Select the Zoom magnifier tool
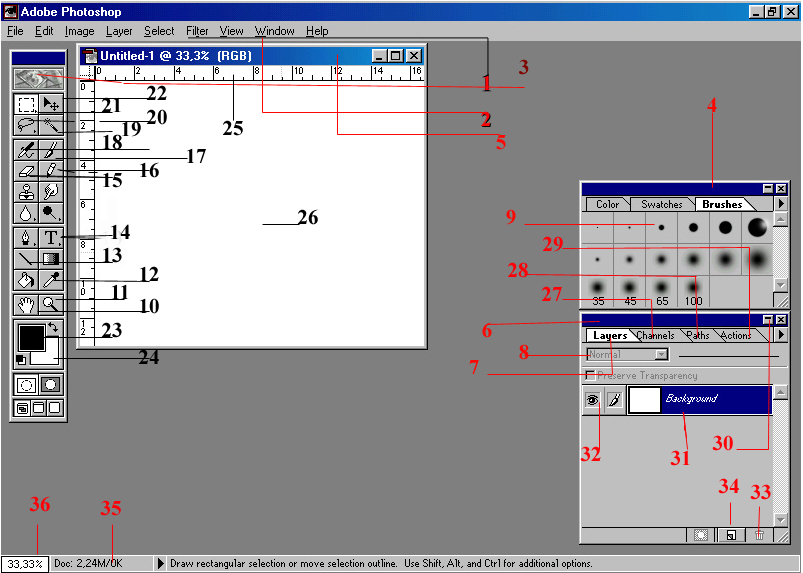 coord(51,305)
